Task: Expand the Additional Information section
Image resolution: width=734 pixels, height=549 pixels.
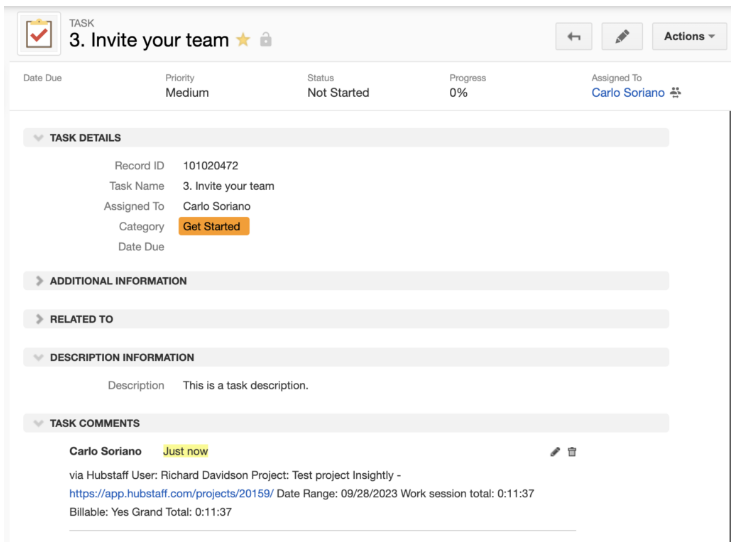Action: point(39,281)
